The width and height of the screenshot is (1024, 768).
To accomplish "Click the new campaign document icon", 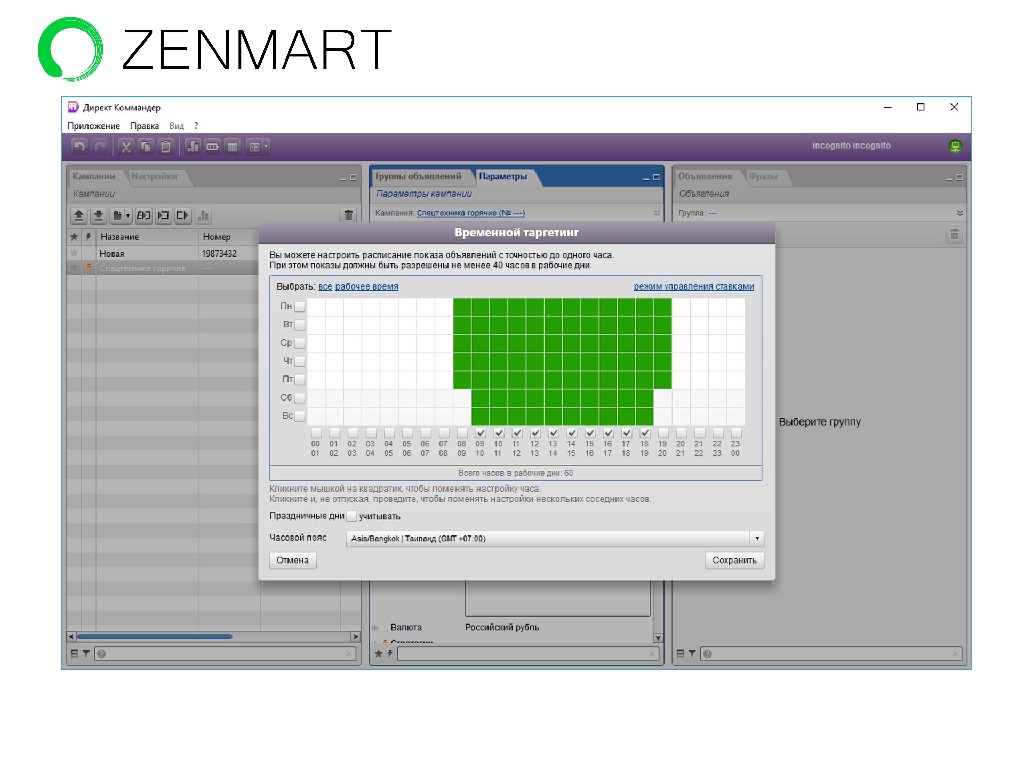I will pyautogui.click(x=117, y=216).
